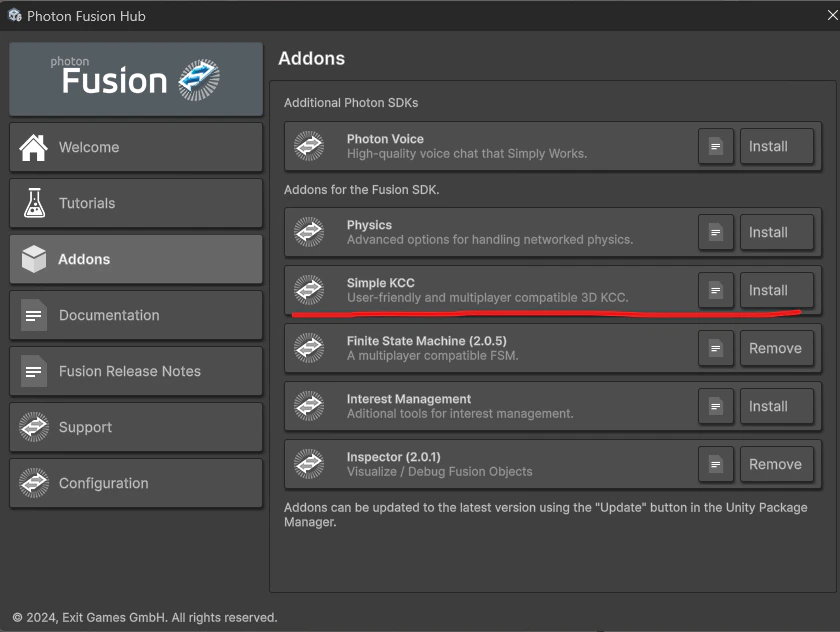
Task: Open the Simple KCC documentation icon
Action: pos(715,290)
